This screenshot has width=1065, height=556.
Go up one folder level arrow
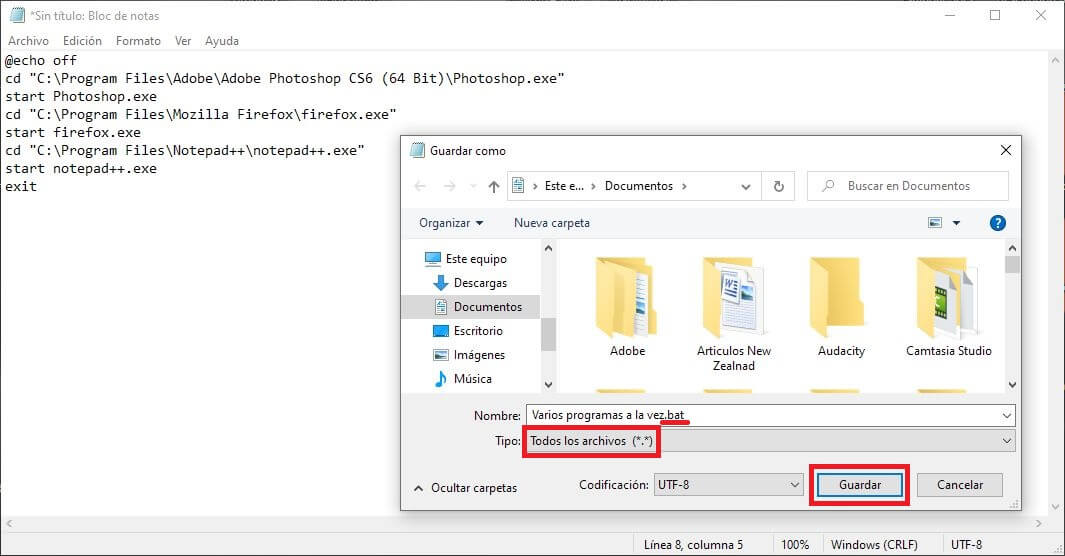pos(494,186)
